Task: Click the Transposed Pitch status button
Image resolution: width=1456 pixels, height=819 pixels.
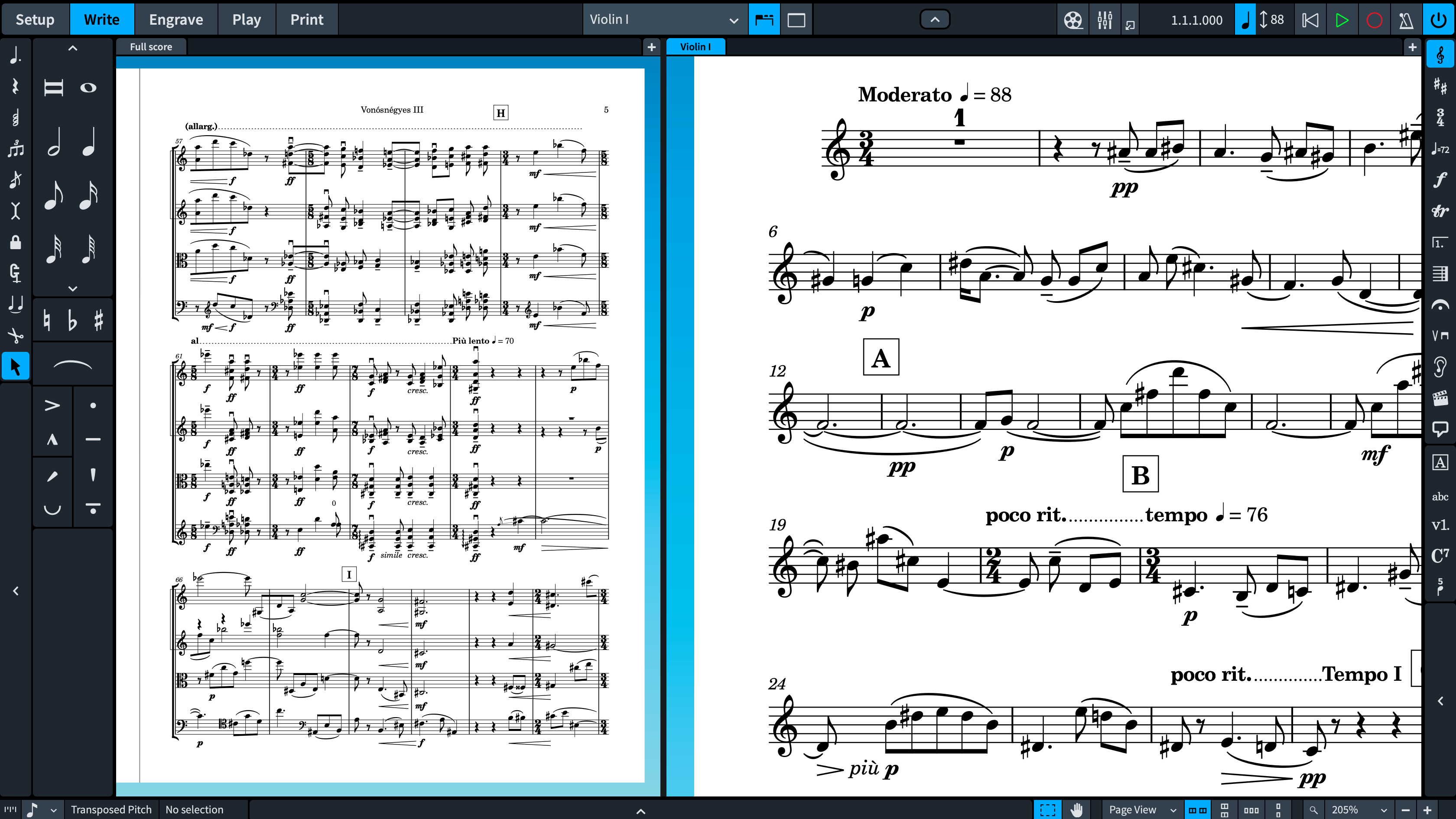Action: tap(111, 809)
